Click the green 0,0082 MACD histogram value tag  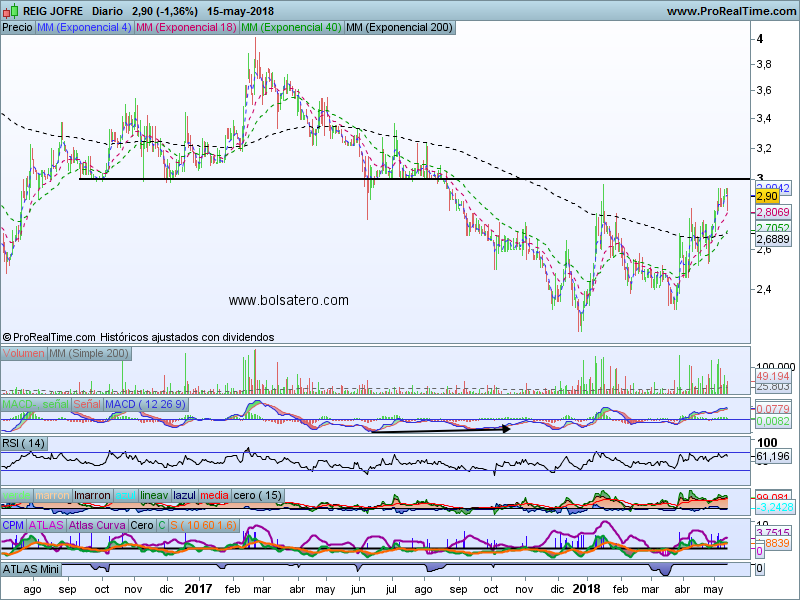775,422
